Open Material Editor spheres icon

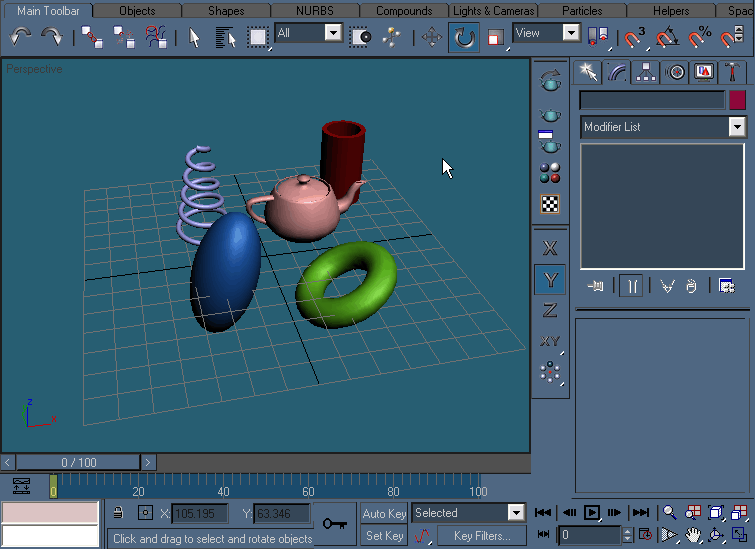pos(550,172)
